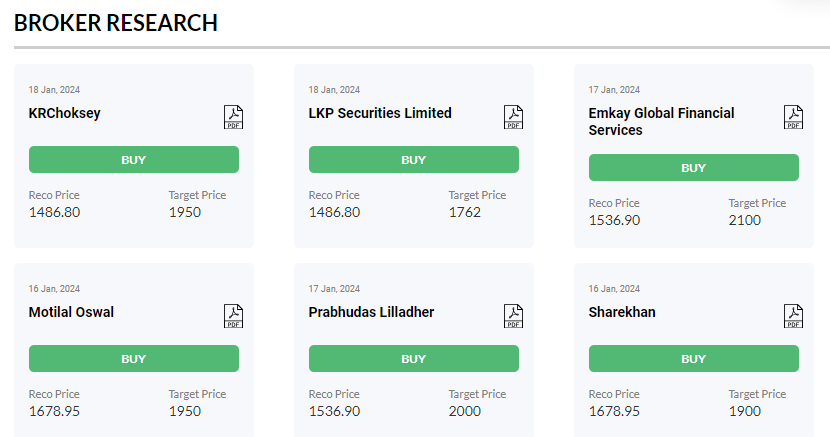Select the Sharekhan broker name
This screenshot has height=437, width=830.
point(622,312)
